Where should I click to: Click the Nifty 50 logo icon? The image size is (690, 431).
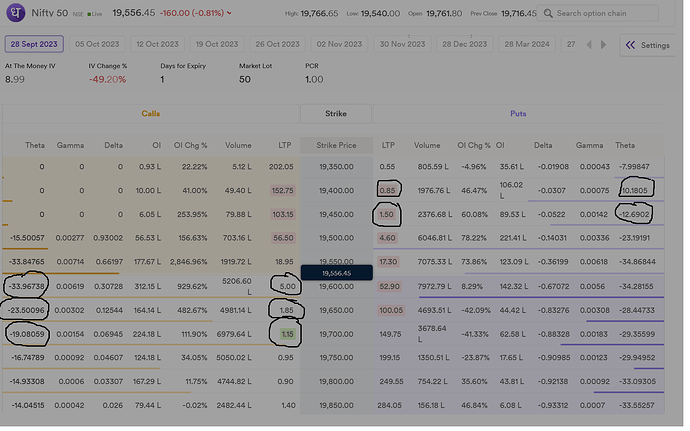tap(15, 14)
